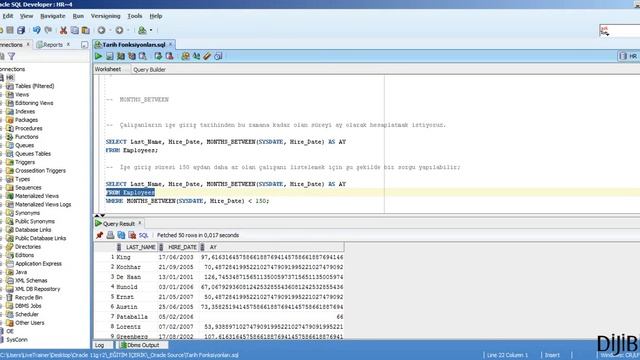Pin the query result with the pushpin icon
The width and height of the screenshot is (640, 360).
[x=99, y=235]
